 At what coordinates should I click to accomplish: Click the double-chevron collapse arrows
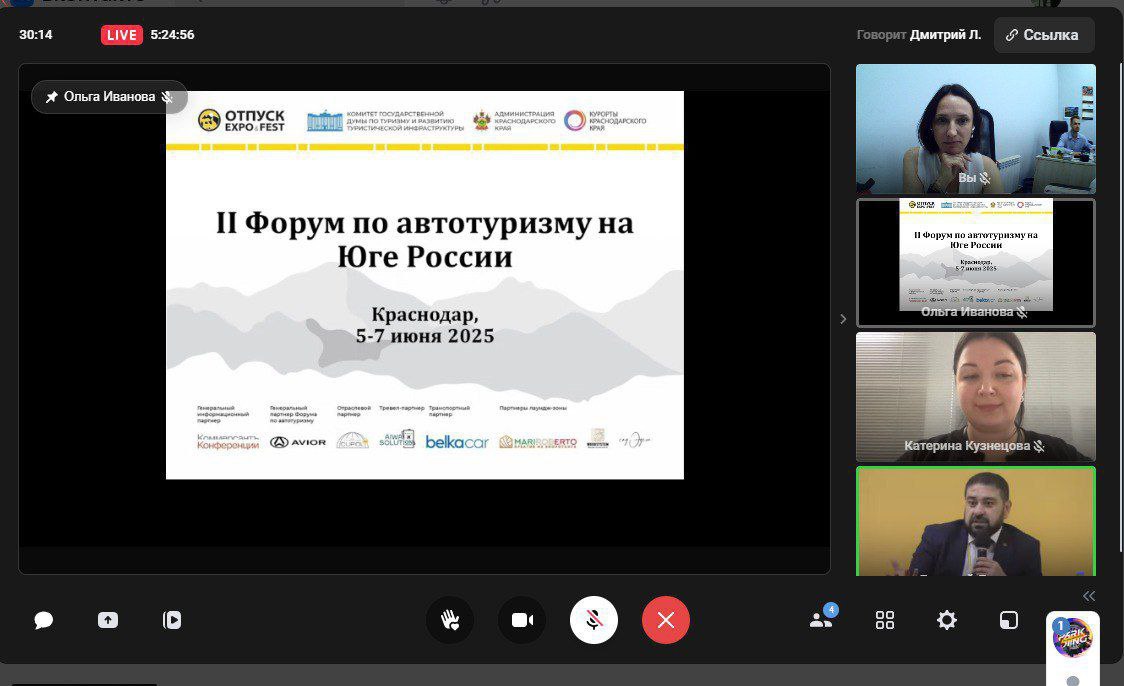tap(1089, 596)
